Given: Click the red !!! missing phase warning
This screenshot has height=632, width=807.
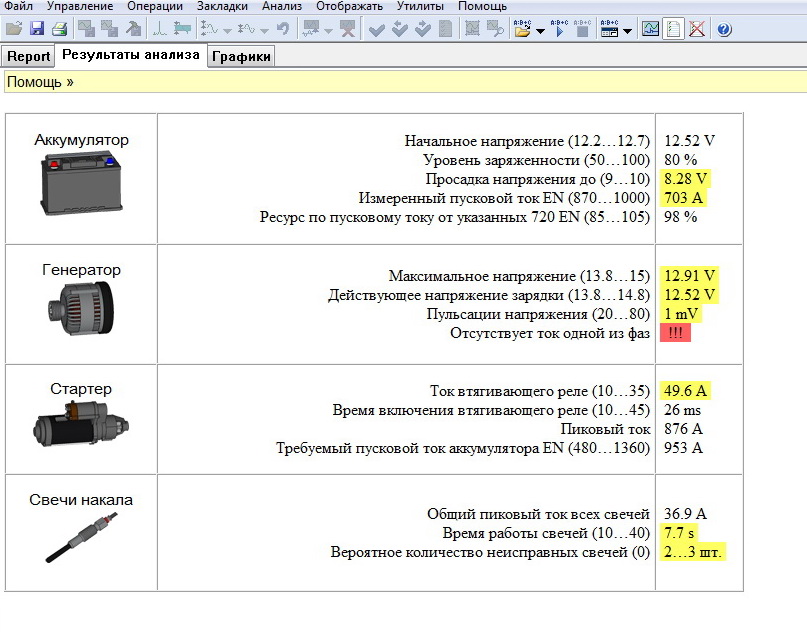Looking at the screenshot, I should pyautogui.click(x=675, y=333).
